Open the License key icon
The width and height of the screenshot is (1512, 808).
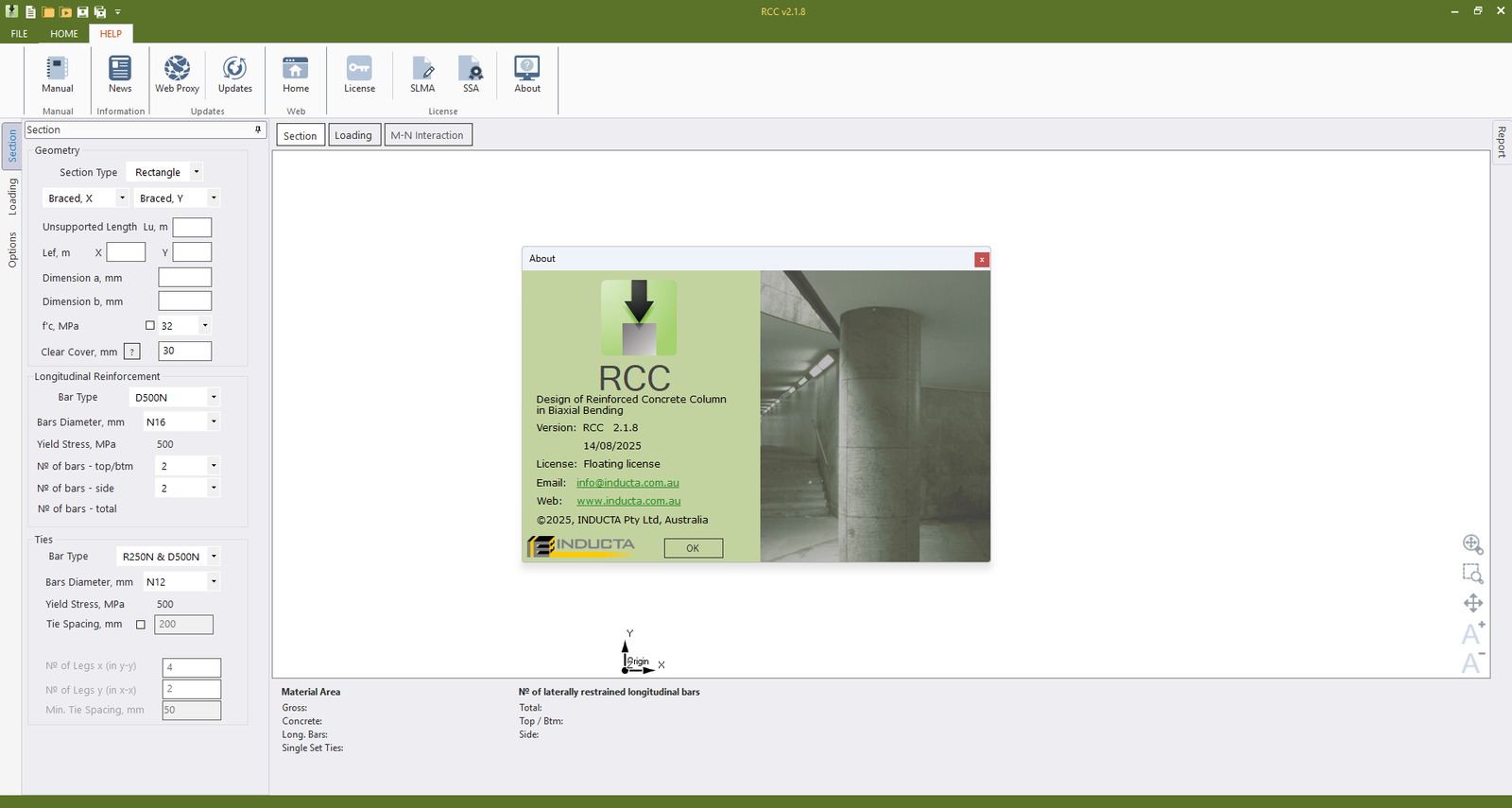pos(359,75)
